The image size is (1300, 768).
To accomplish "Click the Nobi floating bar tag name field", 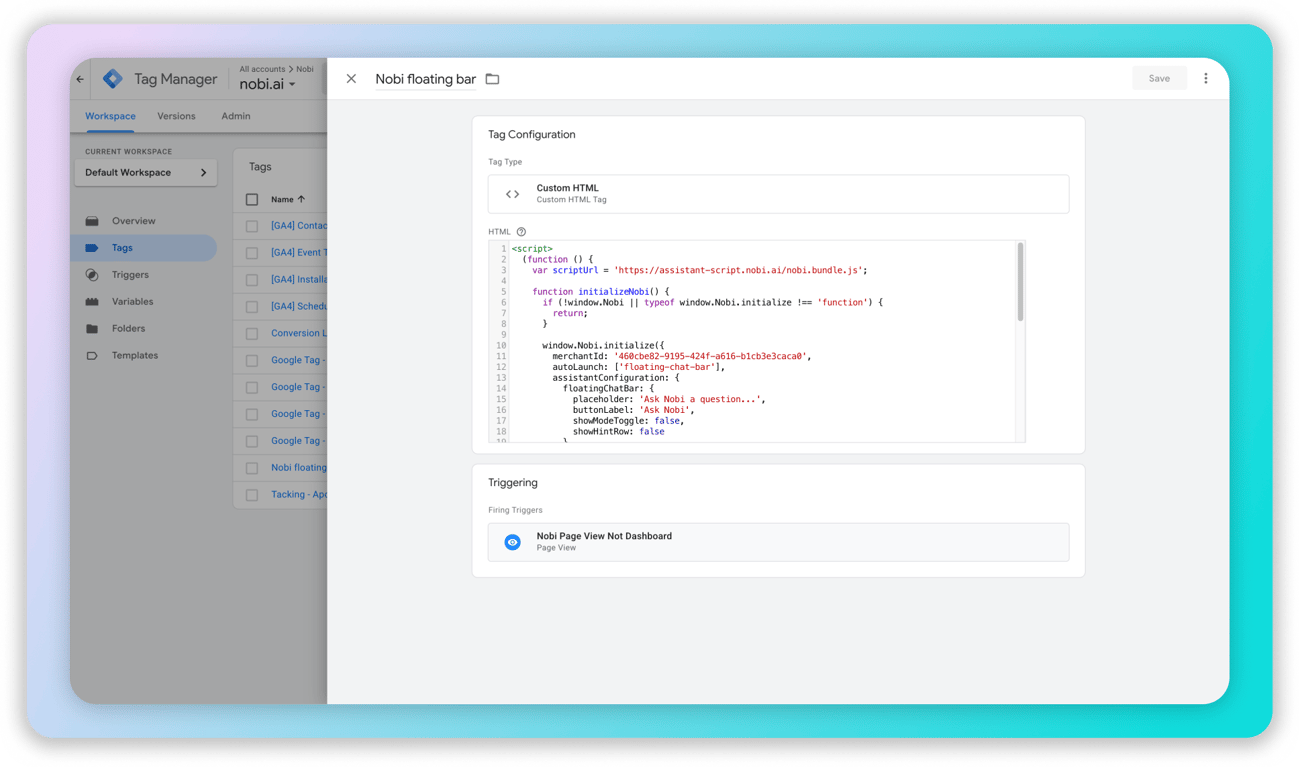I will tap(426, 79).
